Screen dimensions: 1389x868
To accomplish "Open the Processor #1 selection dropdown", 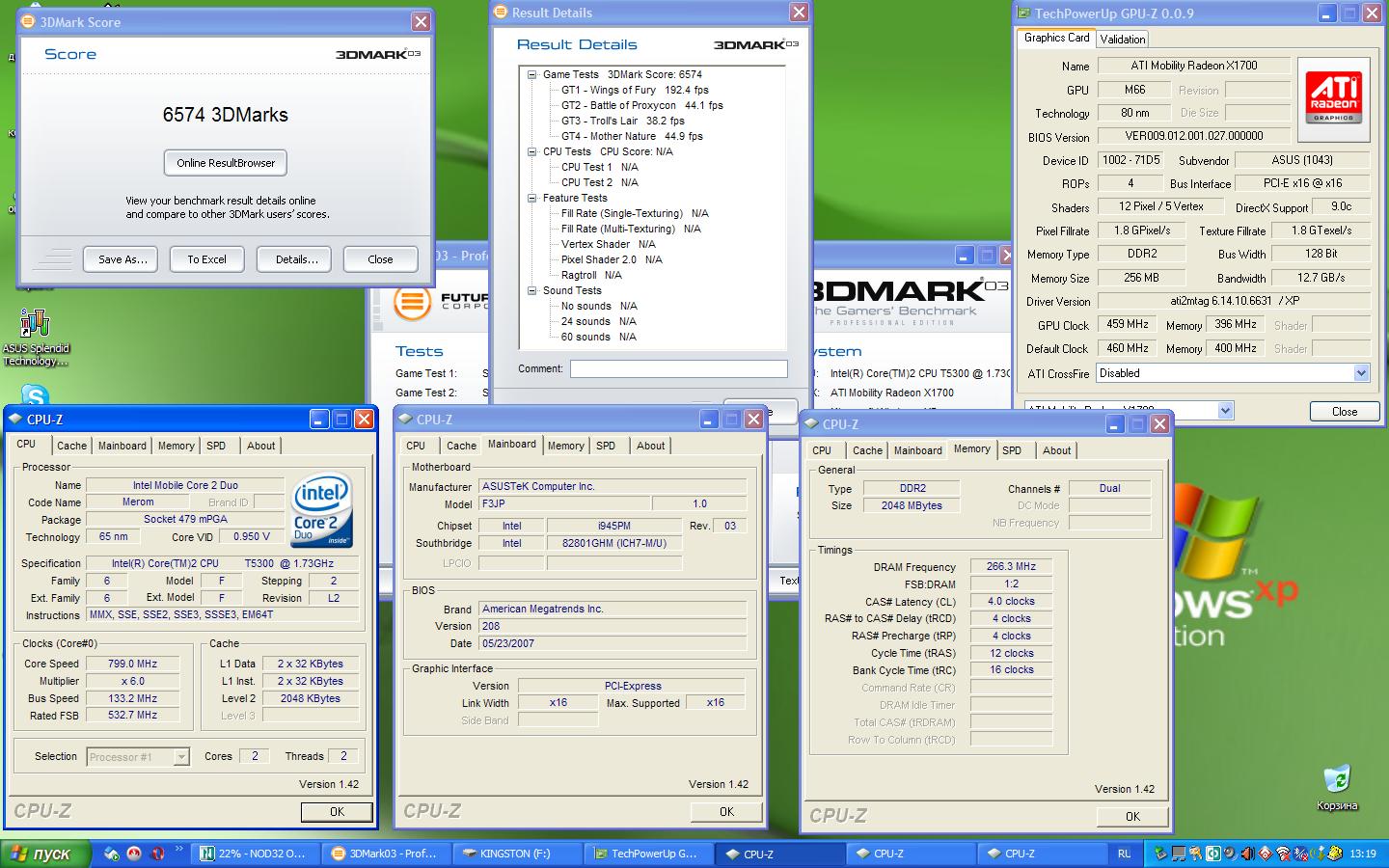I will coord(180,757).
